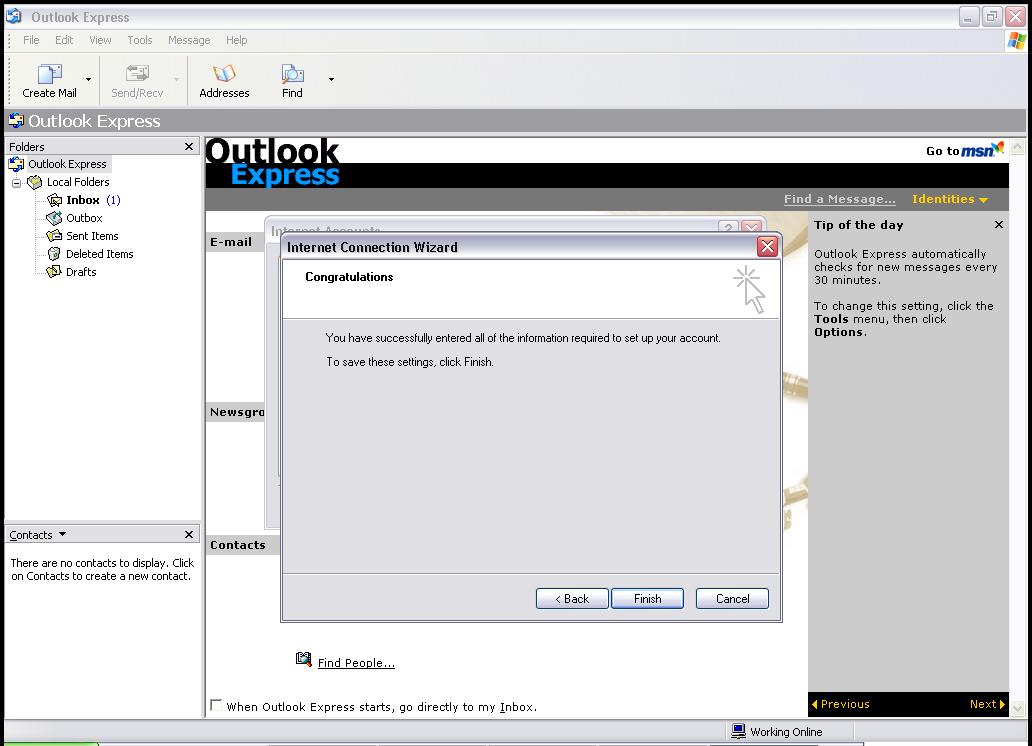Show the Previous tip of the day
This screenshot has height=746, width=1032.
(x=841, y=704)
